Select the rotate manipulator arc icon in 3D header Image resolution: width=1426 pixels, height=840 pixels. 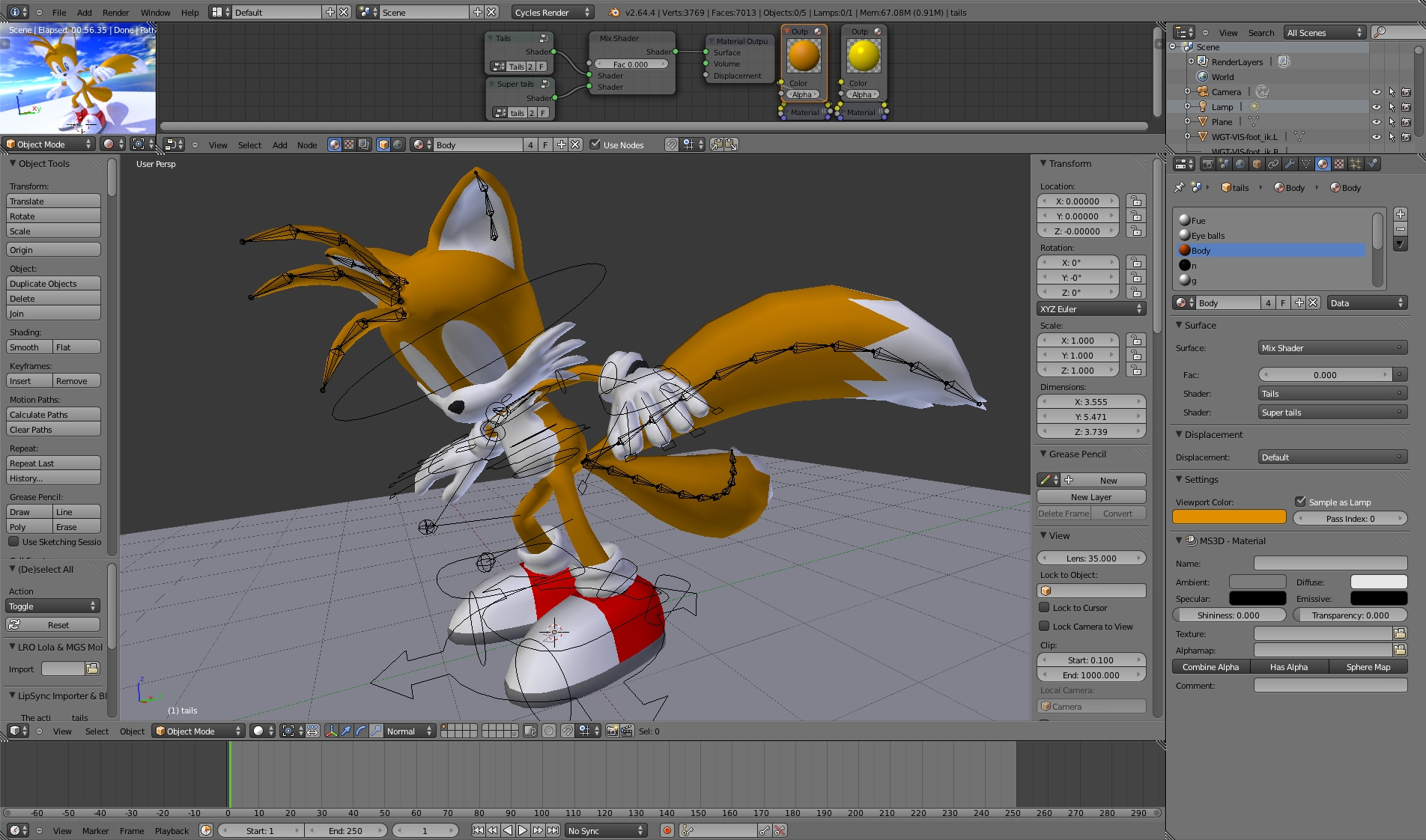[361, 731]
